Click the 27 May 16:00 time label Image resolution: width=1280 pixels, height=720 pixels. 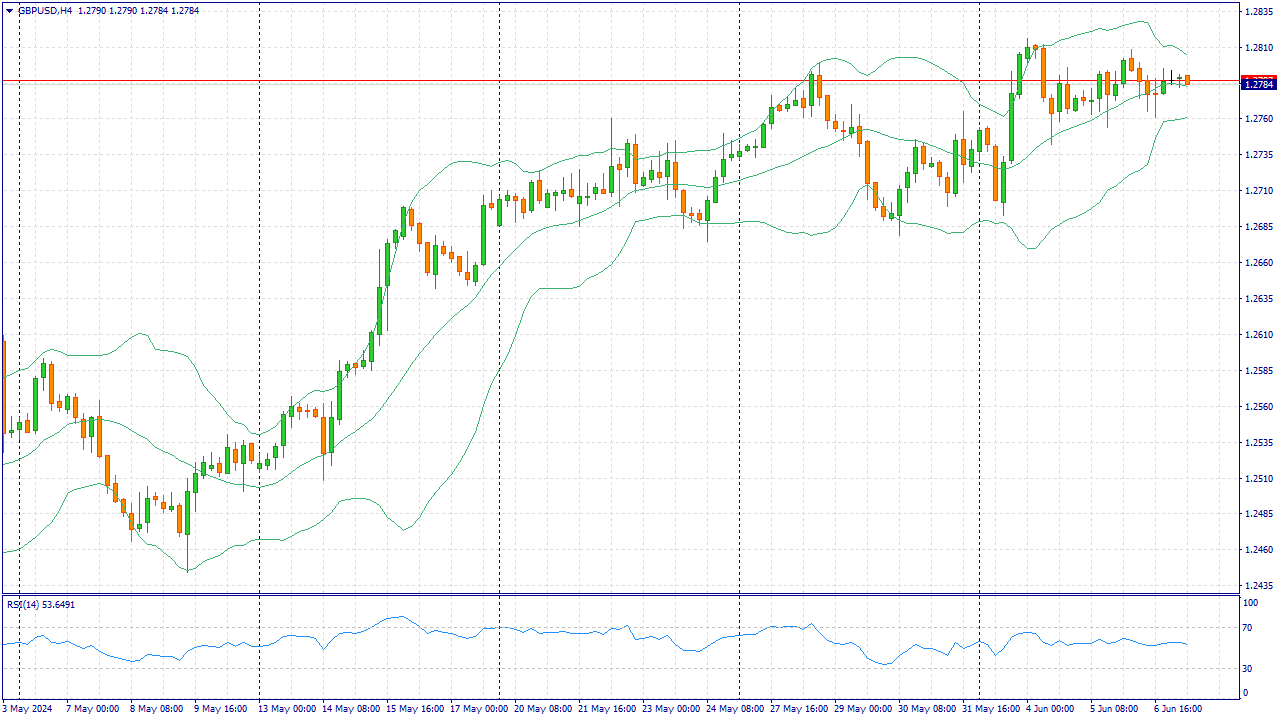pos(800,709)
